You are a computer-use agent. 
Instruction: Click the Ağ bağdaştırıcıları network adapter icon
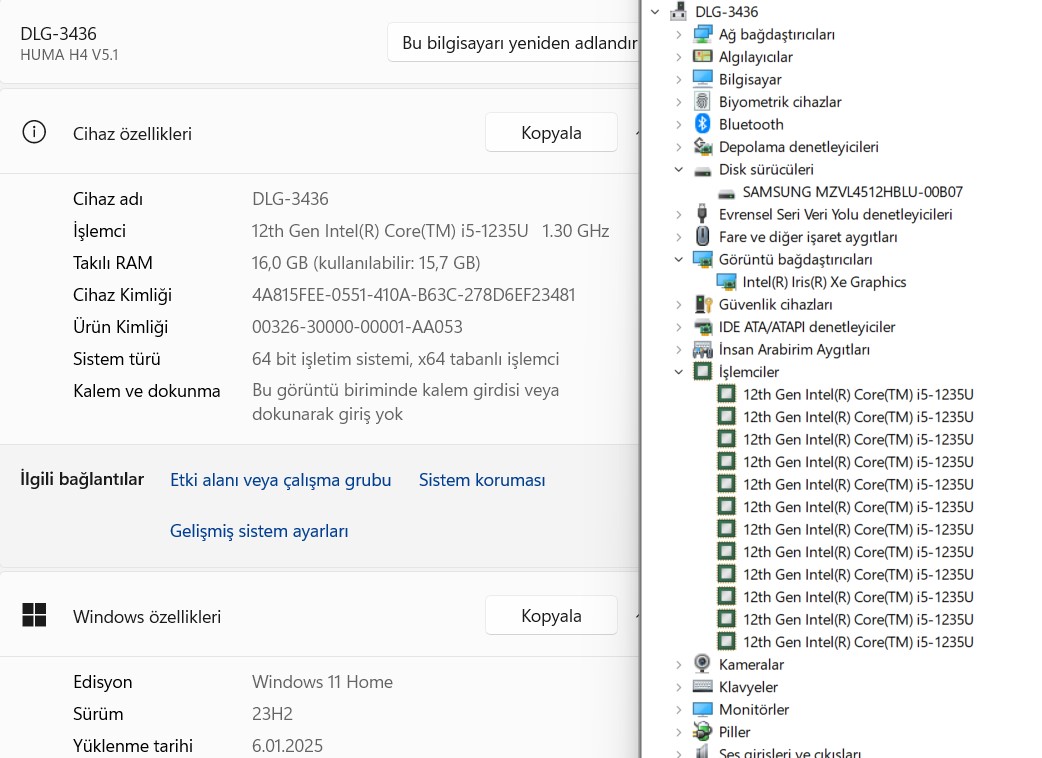pyautogui.click(x=702, y=34)
